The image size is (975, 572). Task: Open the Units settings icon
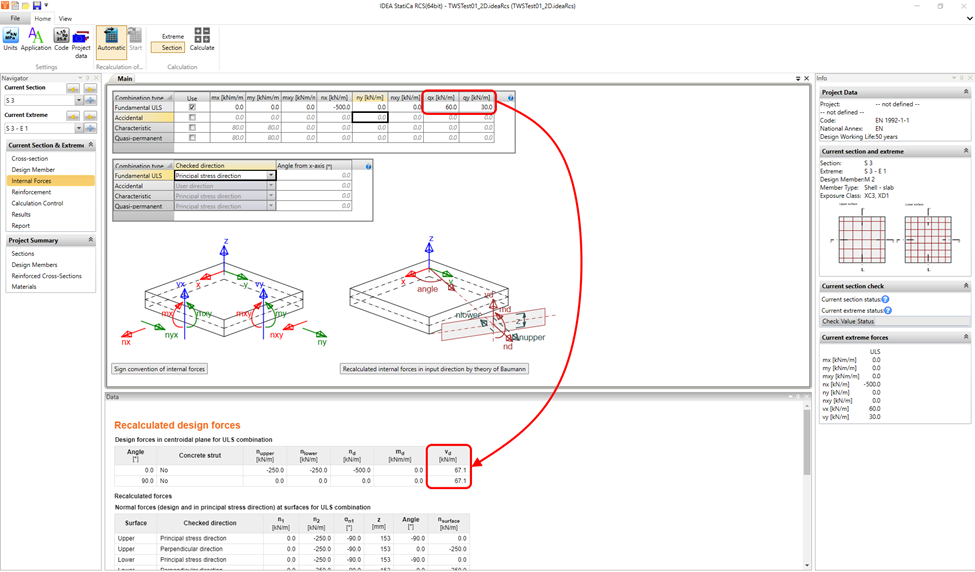pyautogui.click(x=11, y=39)
